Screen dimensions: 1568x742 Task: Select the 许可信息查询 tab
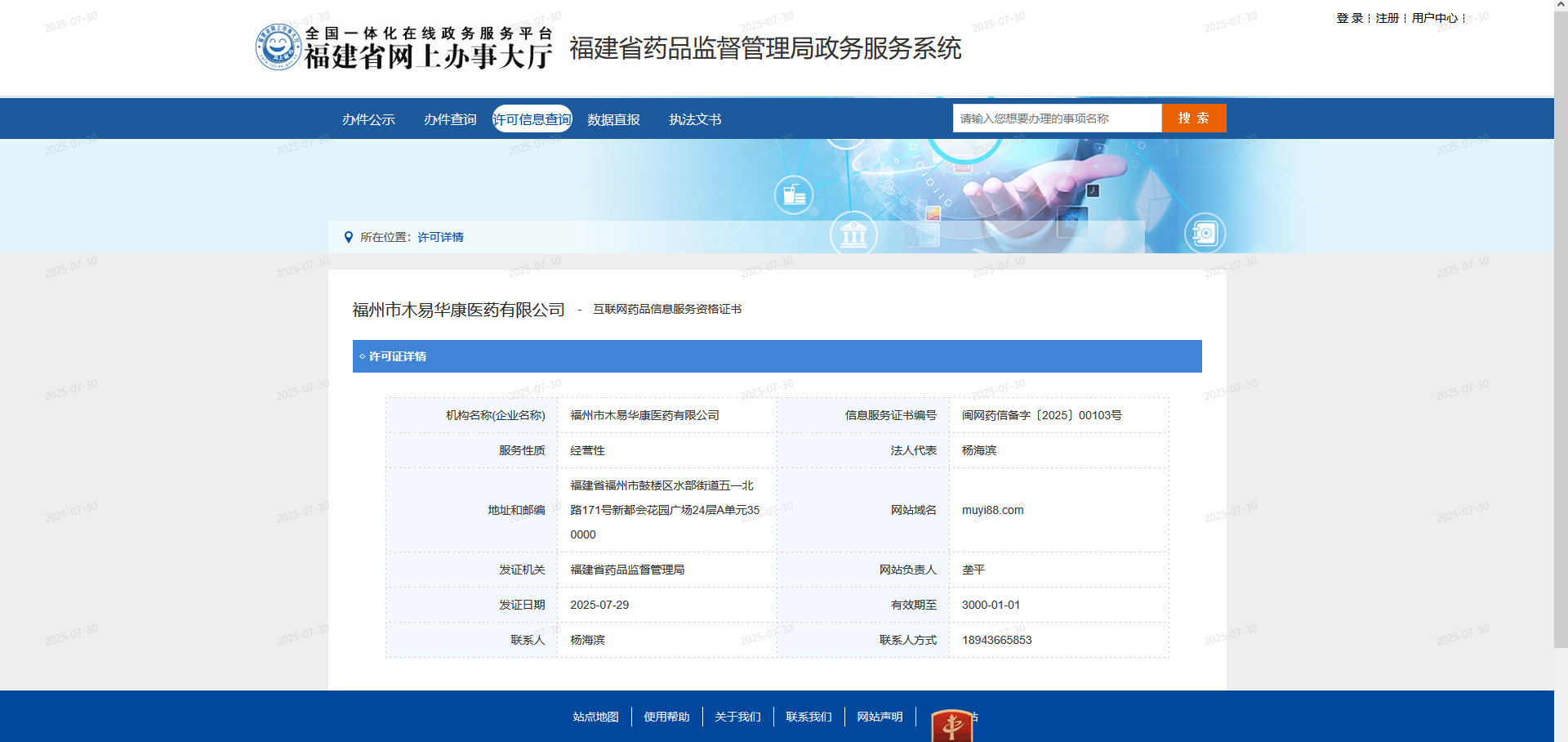coord(532,119)
